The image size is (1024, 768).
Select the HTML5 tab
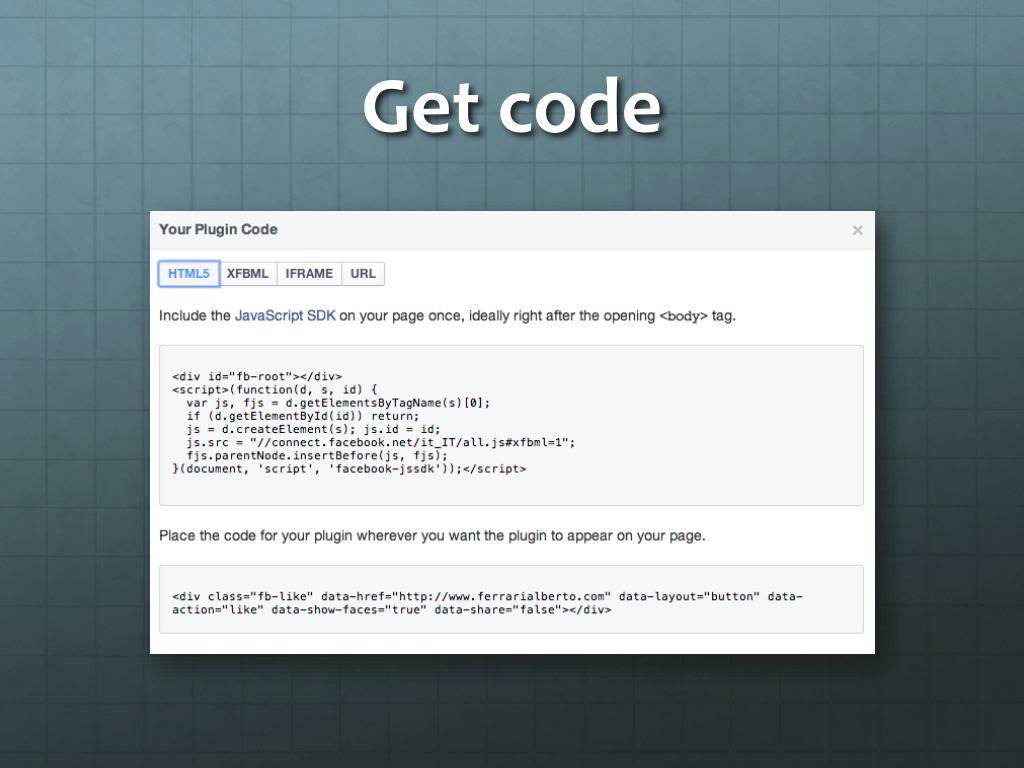(189, 274)
